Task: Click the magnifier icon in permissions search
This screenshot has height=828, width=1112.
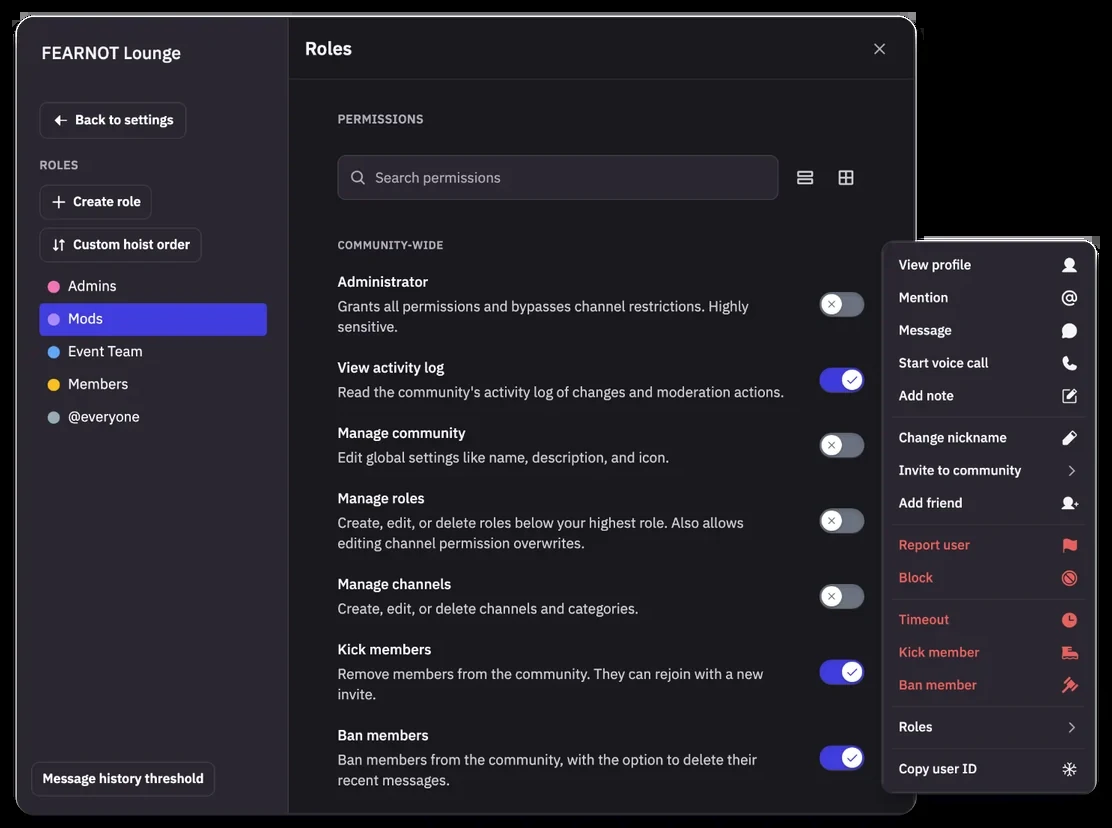Action: [x=358, y=177]
